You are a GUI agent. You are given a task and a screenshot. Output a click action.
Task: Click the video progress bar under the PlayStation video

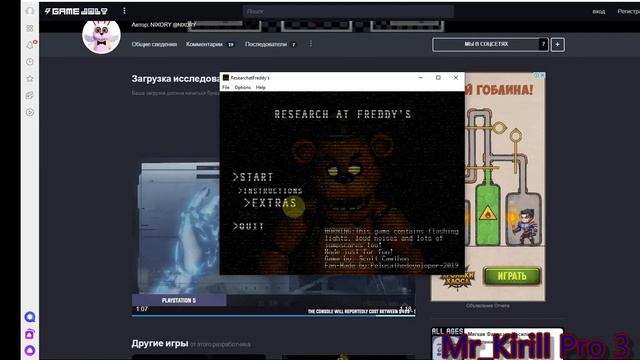273,316
